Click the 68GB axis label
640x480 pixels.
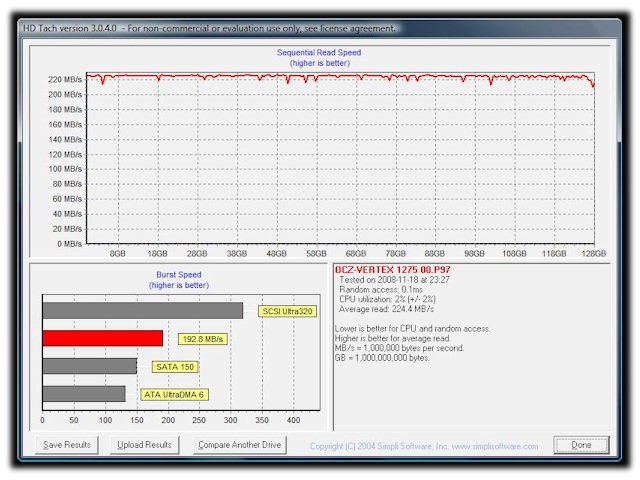click(x=356, y=253)
